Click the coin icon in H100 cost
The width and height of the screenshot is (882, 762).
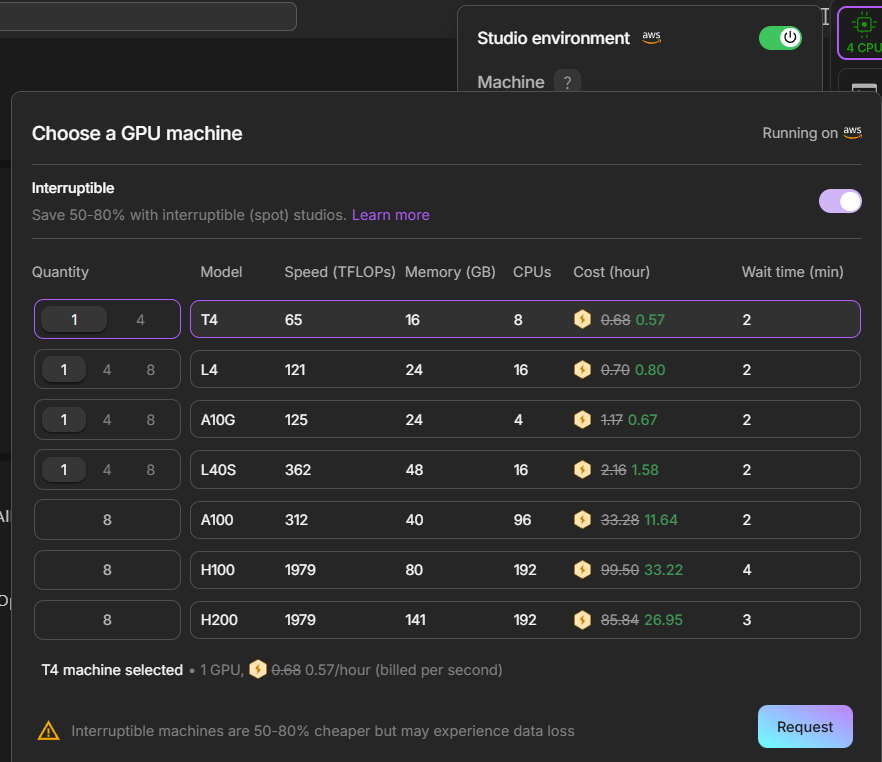click(582, 570)
